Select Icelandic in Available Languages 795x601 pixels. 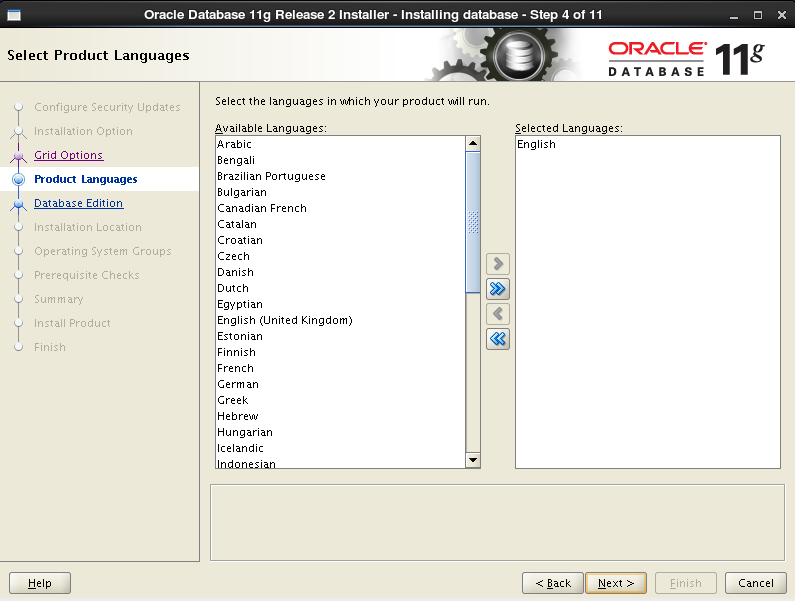[340, 448]
